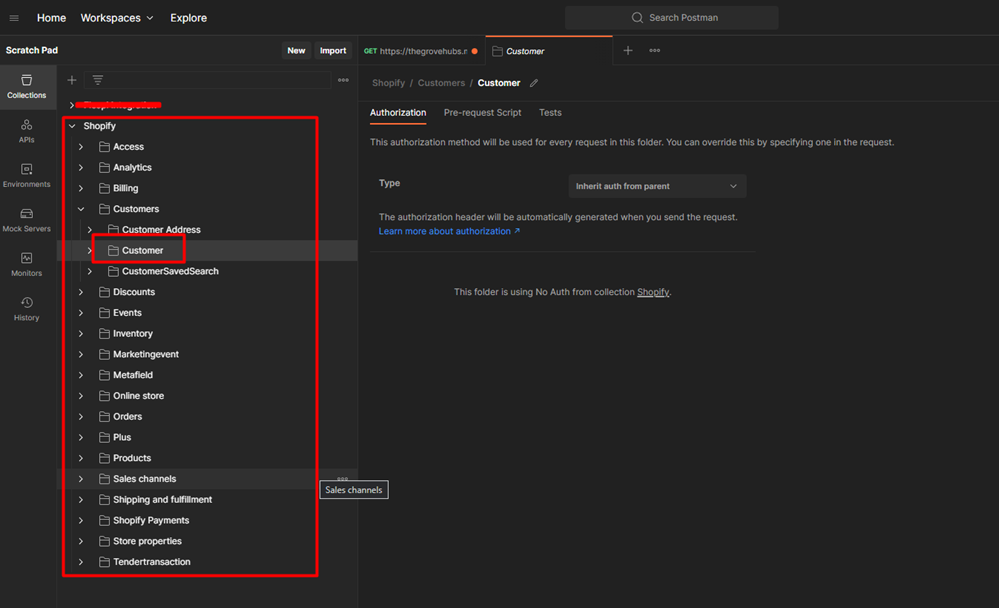The height and width of the screenshot is (608, 999).
Task: Open the Mock Servers sidebar panel
Action: (x=27, y=221)
